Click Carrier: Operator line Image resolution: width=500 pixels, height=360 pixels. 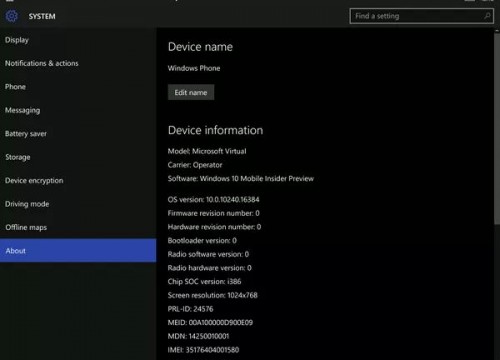pyautogui.click(x=195, y=165)
